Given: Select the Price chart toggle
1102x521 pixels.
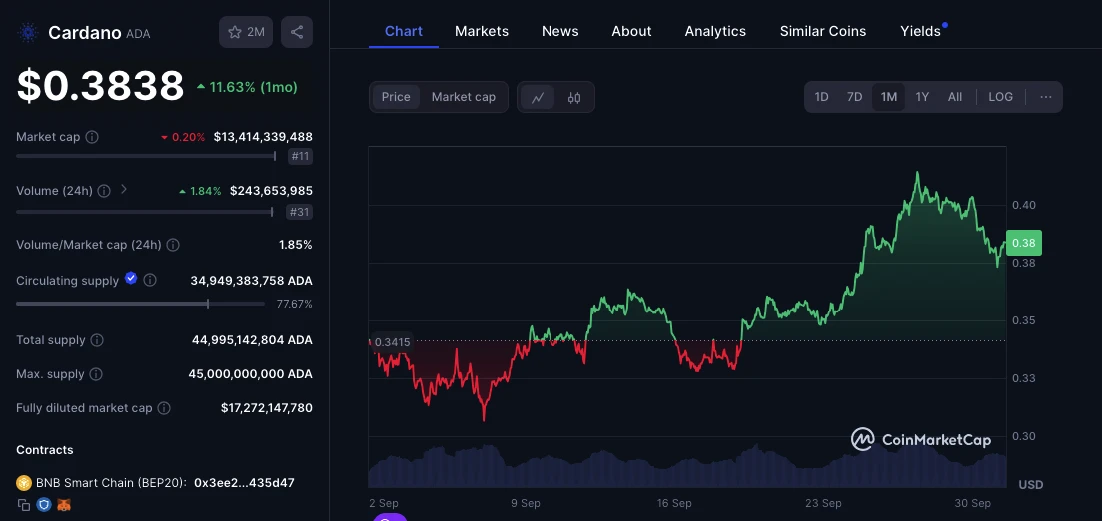Looking at the screenshot, I should point(396,97).
